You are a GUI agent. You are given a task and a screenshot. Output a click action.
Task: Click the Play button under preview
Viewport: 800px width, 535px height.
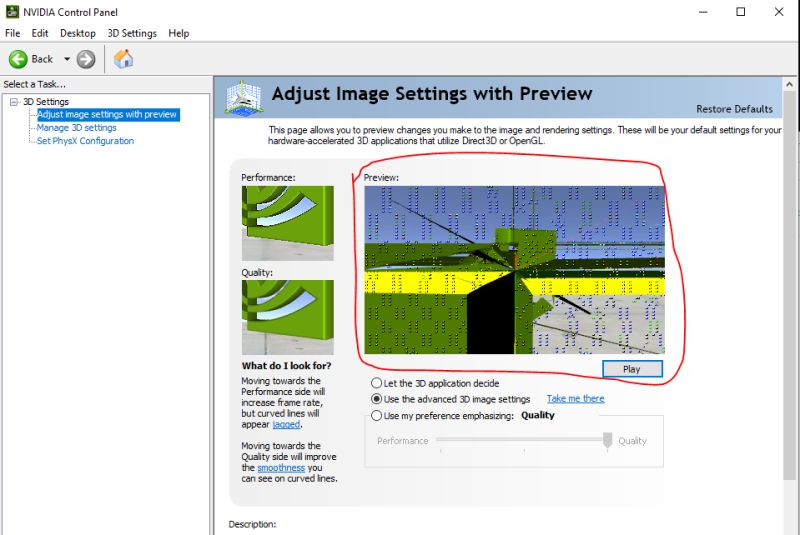click(632, 369)
